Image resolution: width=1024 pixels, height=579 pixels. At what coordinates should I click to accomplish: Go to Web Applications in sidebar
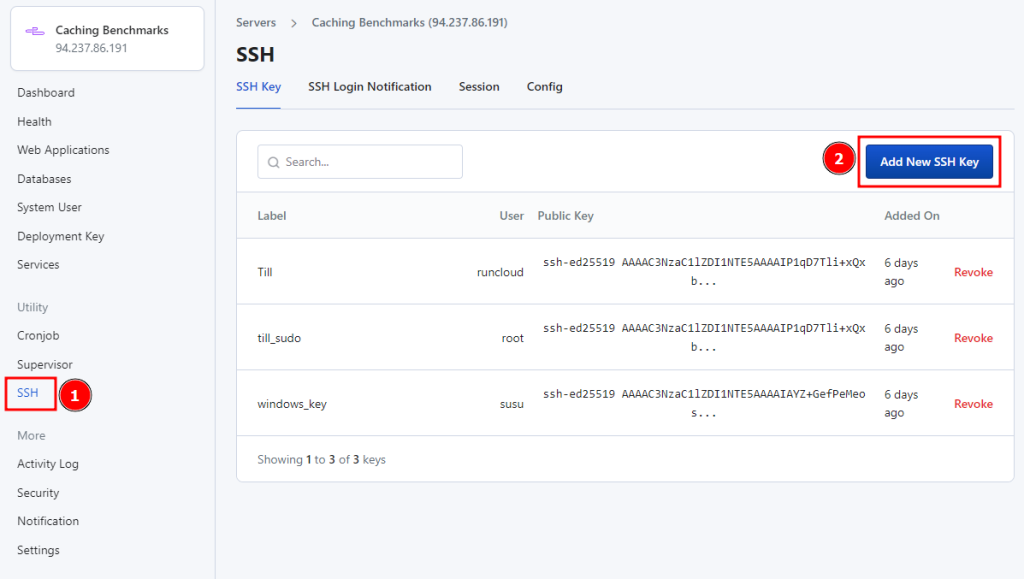(x=63, y=150)
